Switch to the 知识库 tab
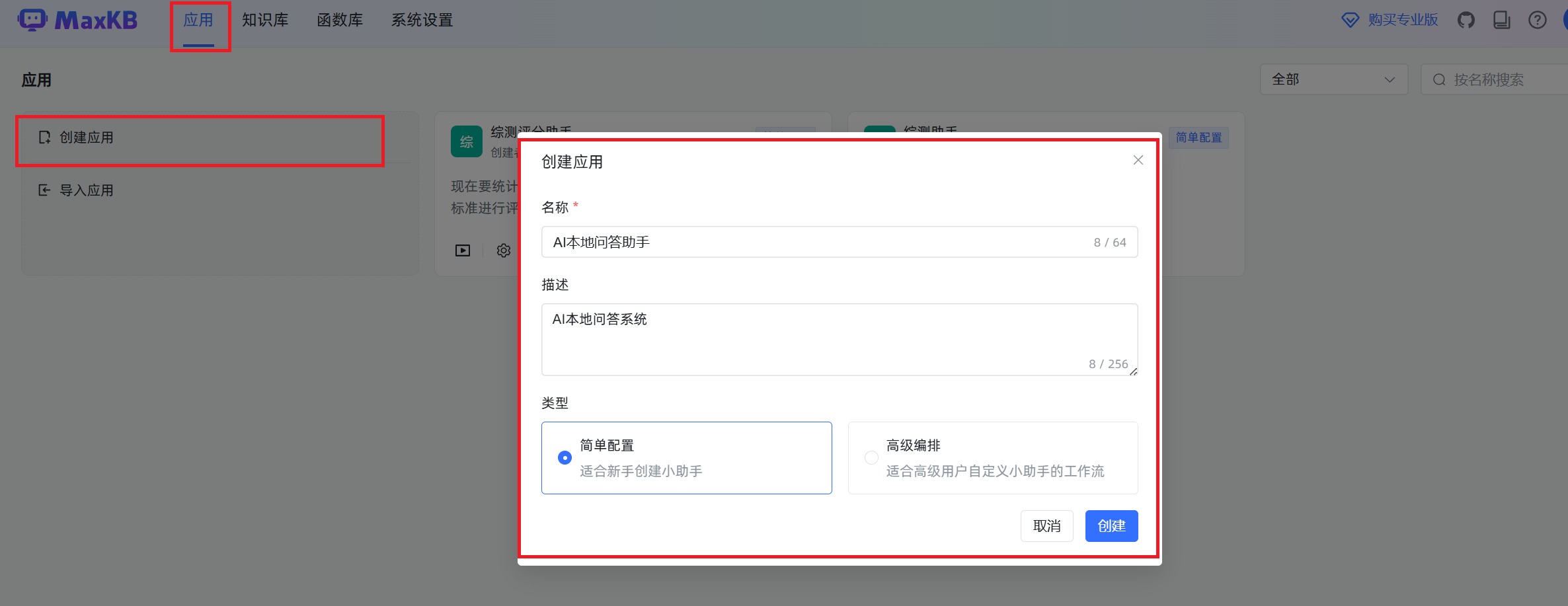The width and height of the screenshot is (1568, 606). pyautogui.click(x=265, y=20)
